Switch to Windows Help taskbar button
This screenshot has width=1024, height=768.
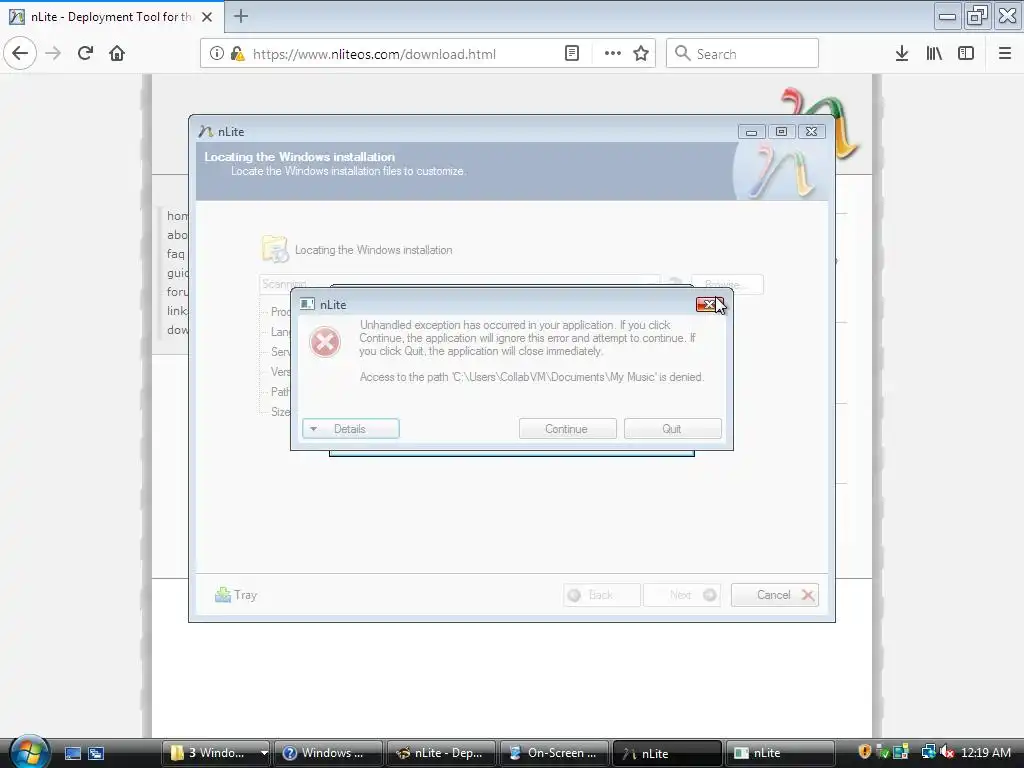[328, 753]
